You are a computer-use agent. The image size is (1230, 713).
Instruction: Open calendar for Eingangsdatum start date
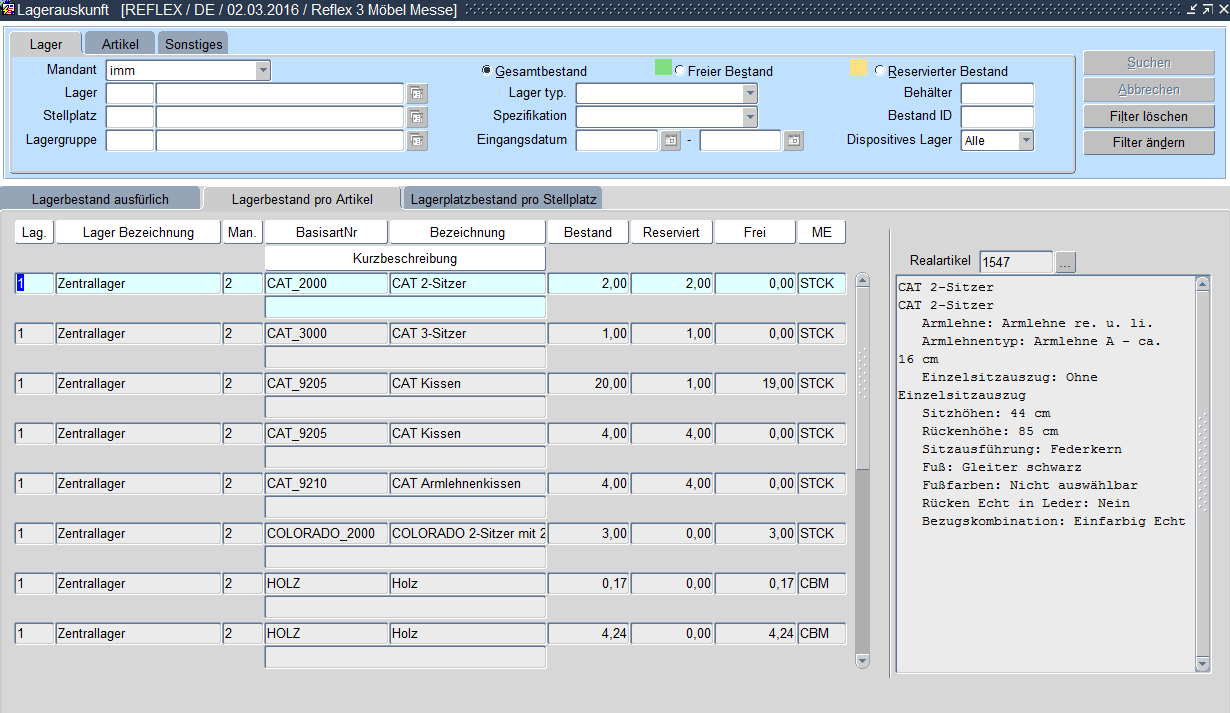671,141
